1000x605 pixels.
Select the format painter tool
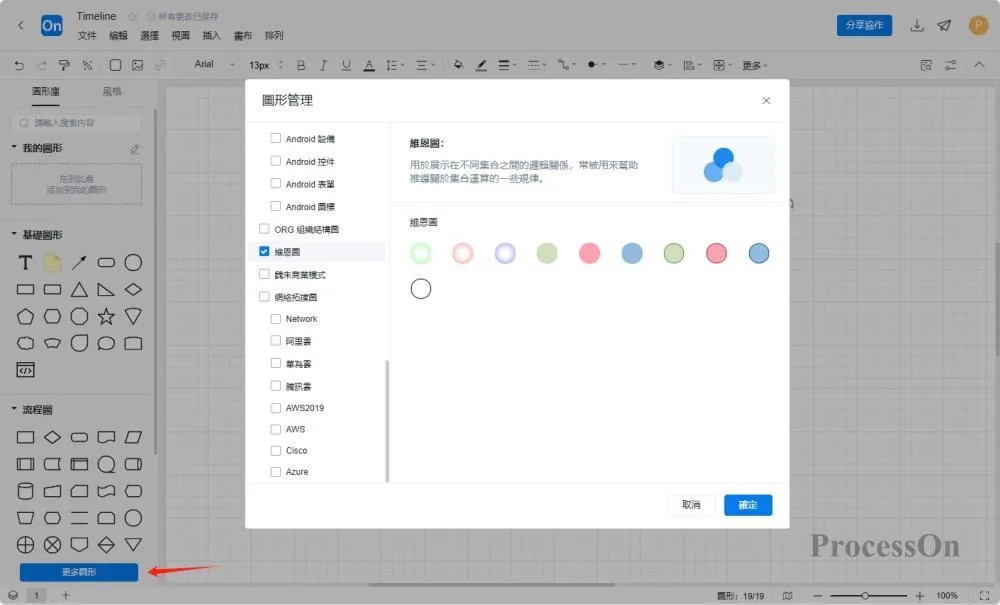tap(64, 65)
